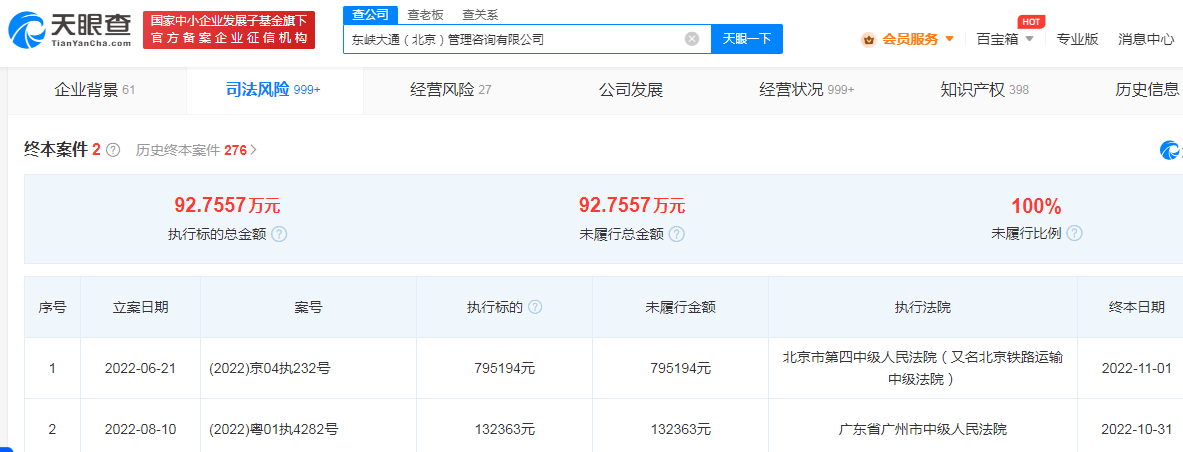Click the HOT badge above 百宝箱
Screen dimensions: 1183x452
click(1031, 21)
